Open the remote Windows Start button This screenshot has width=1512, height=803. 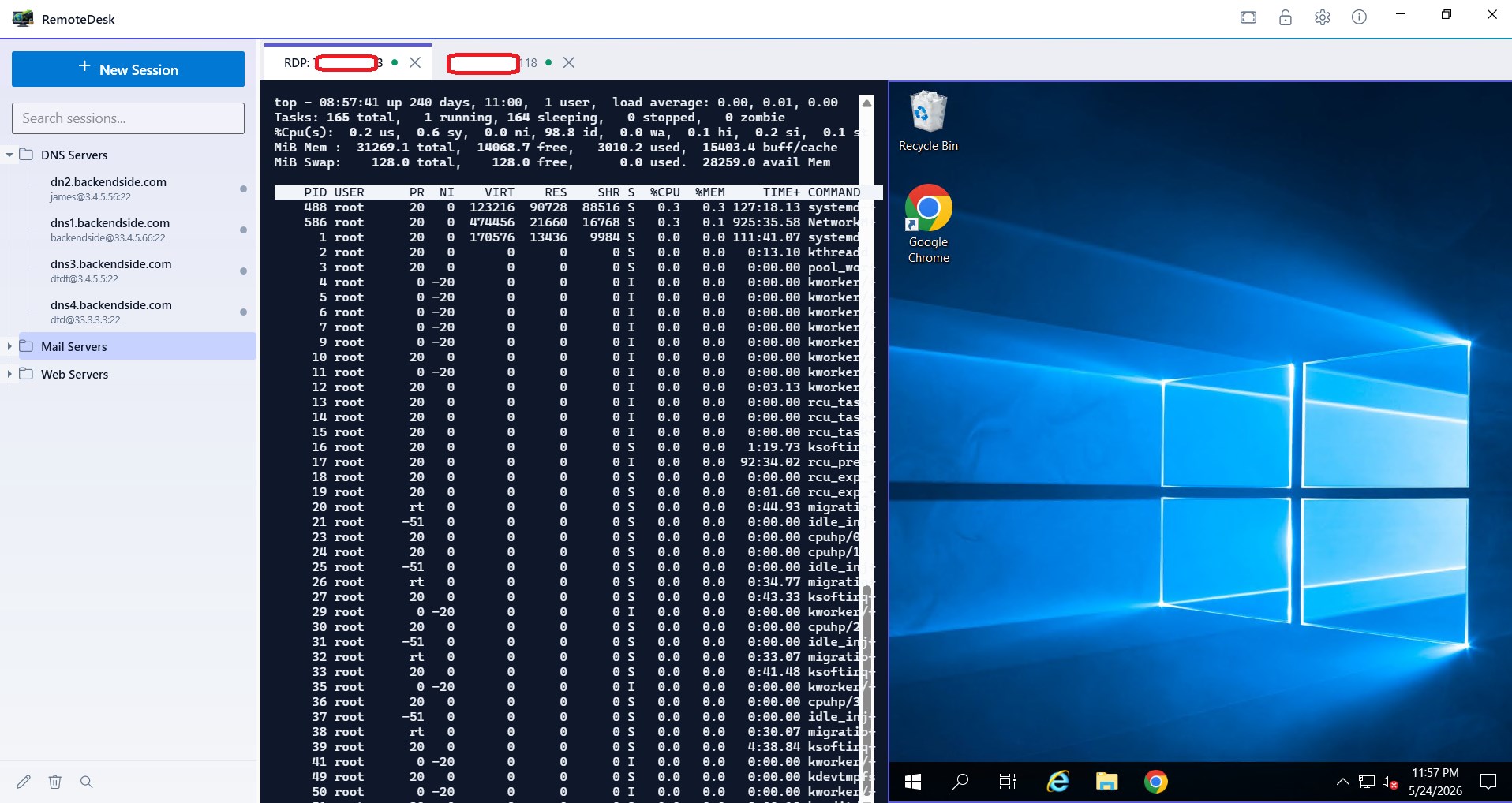(913, 782)
